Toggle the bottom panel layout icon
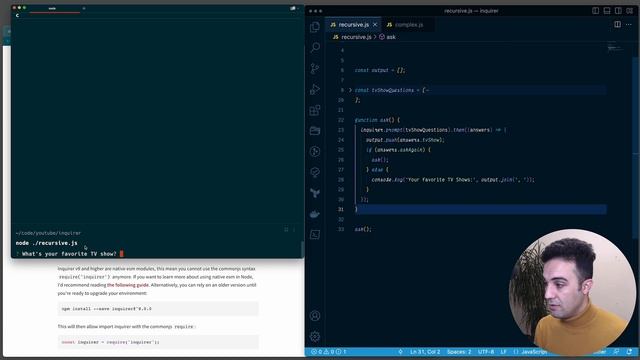The image size is (640, 360). (607, 11)
